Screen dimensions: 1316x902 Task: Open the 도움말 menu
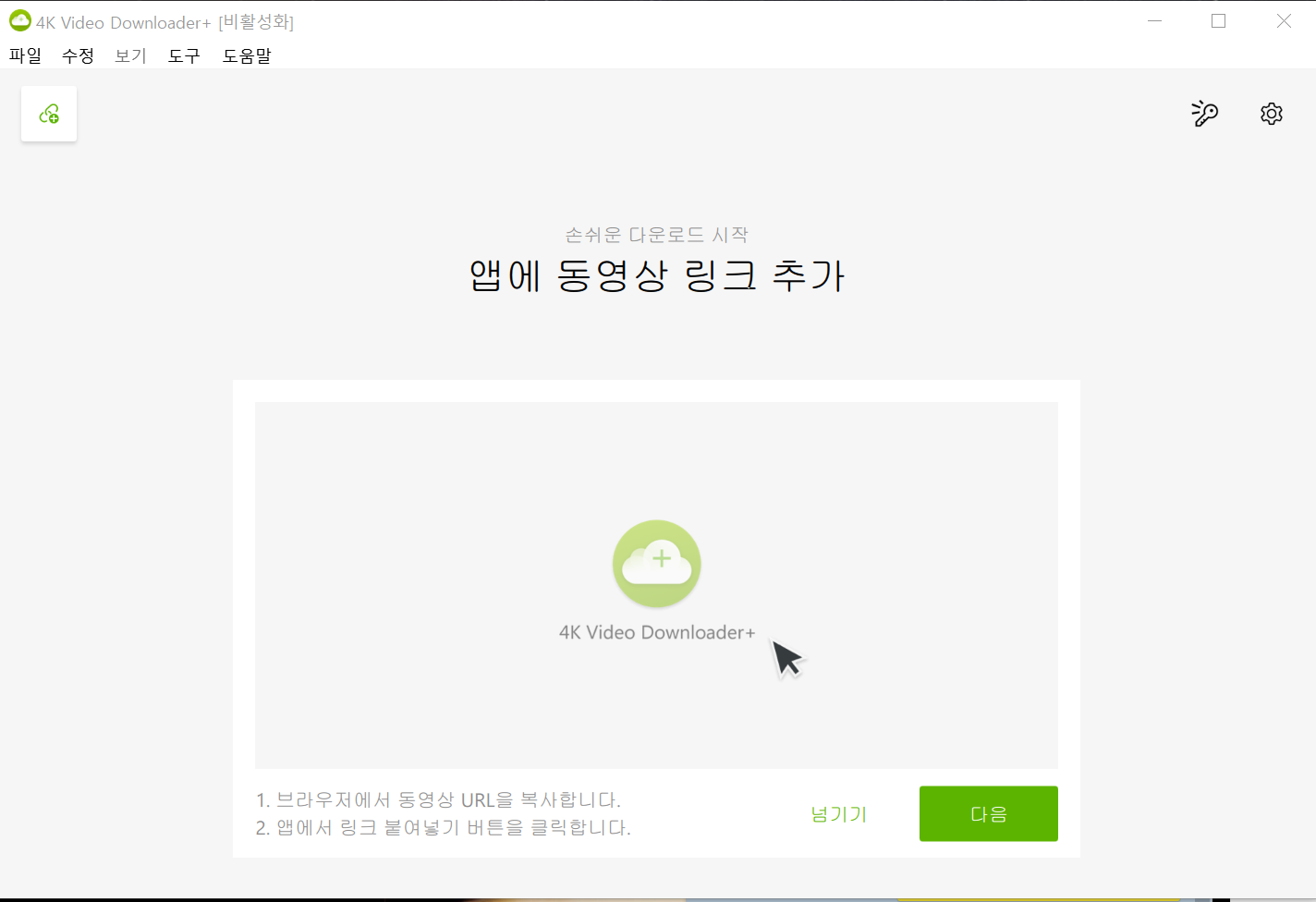tap(247, 55)
